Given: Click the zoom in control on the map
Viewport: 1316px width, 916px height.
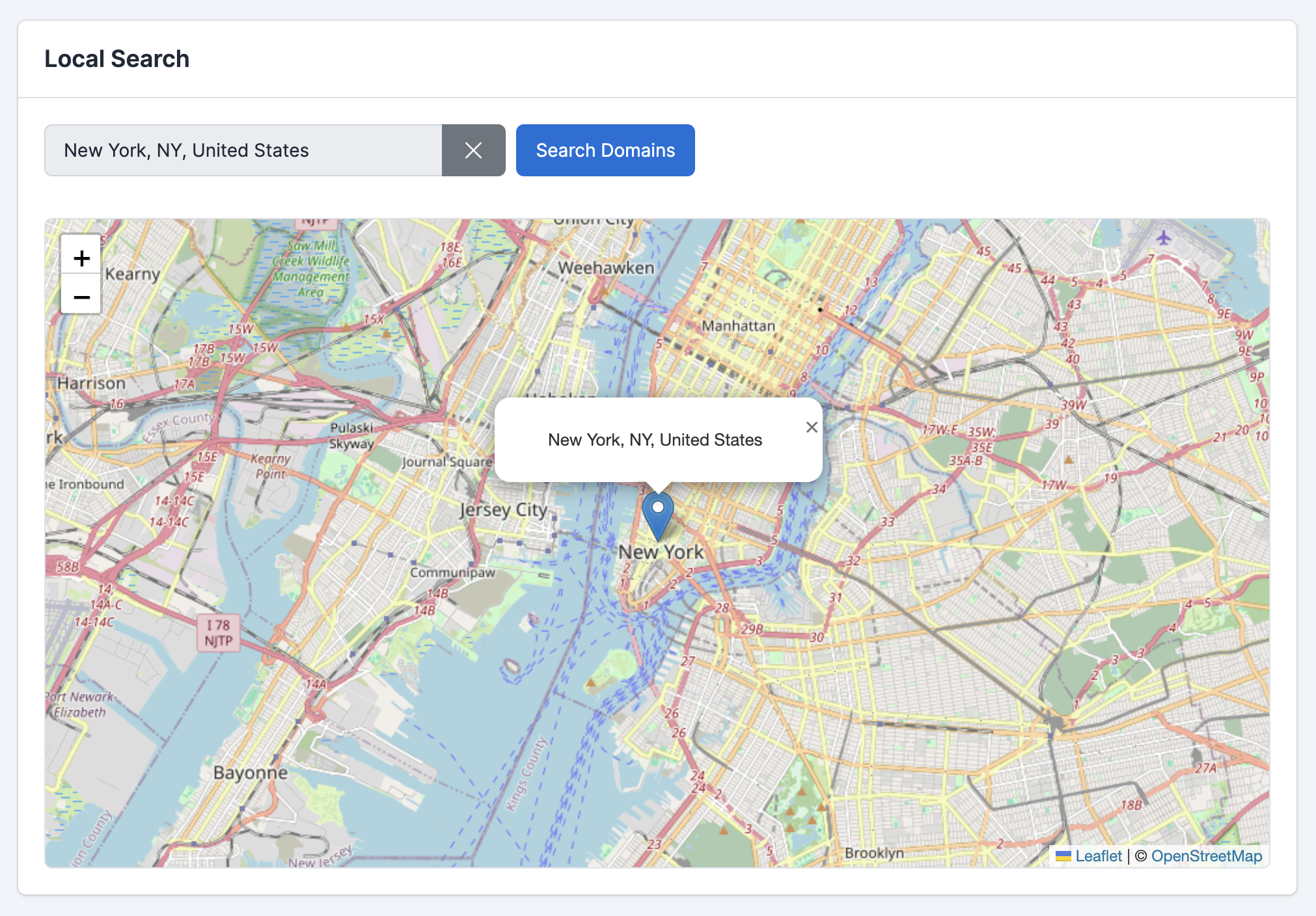Looking at the screenshot, I should [81, 257].
